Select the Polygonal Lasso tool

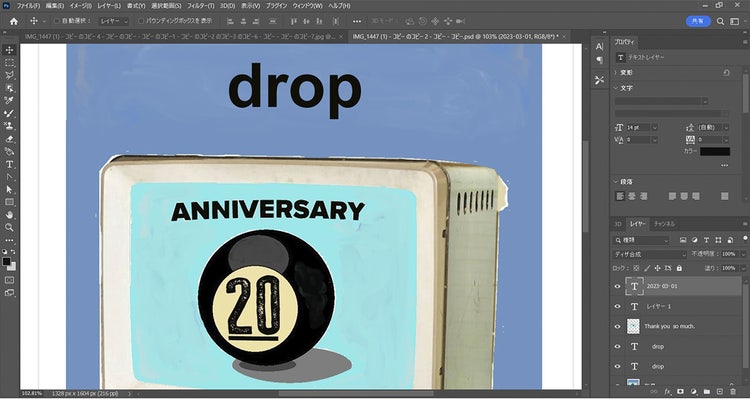point(9,76)
